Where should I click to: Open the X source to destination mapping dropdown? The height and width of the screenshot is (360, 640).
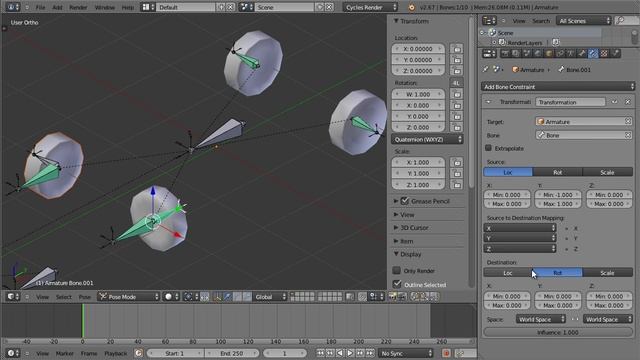(520, 228)
